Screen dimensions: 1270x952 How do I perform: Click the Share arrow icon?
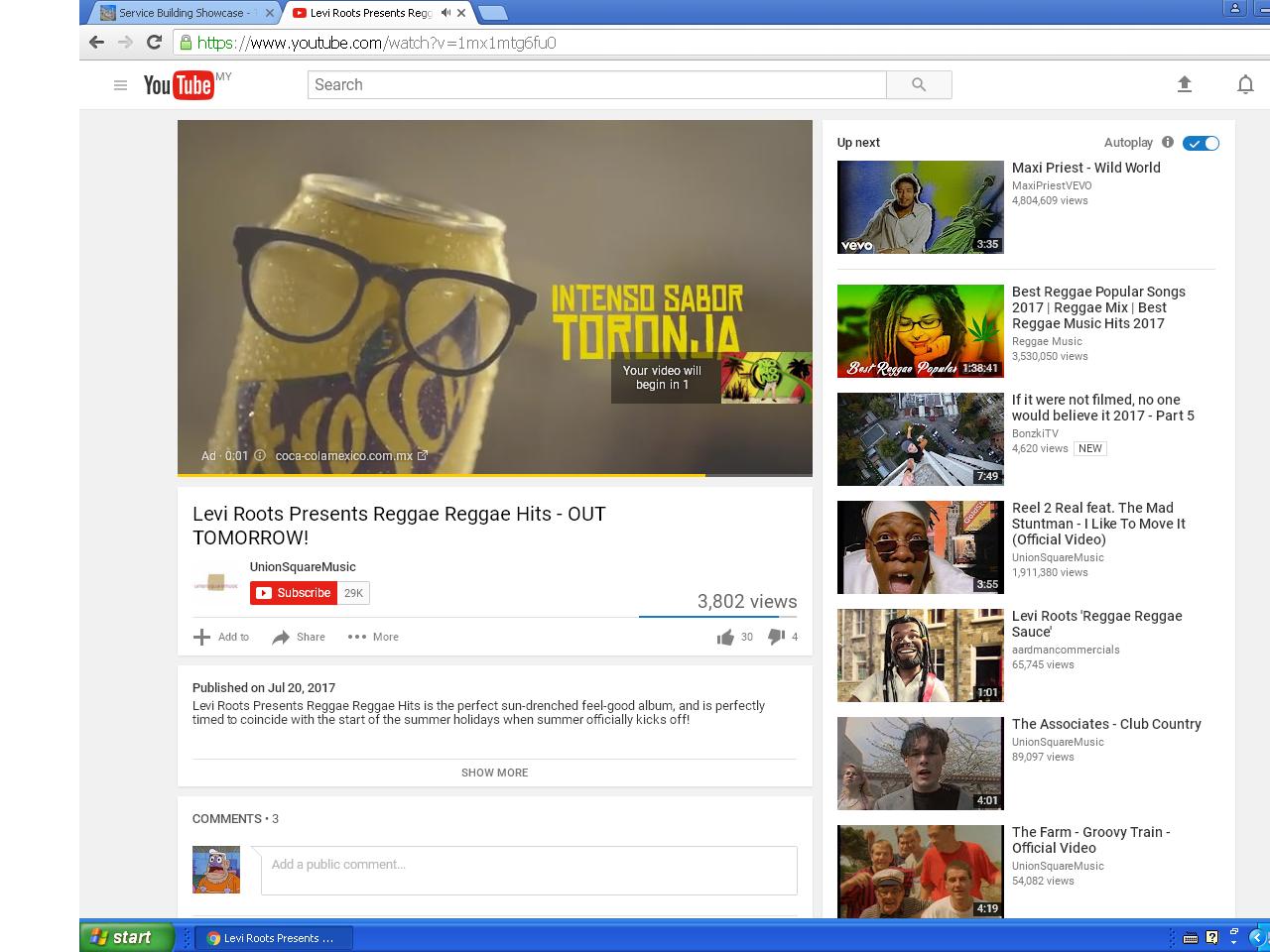[x=281, y=637]
